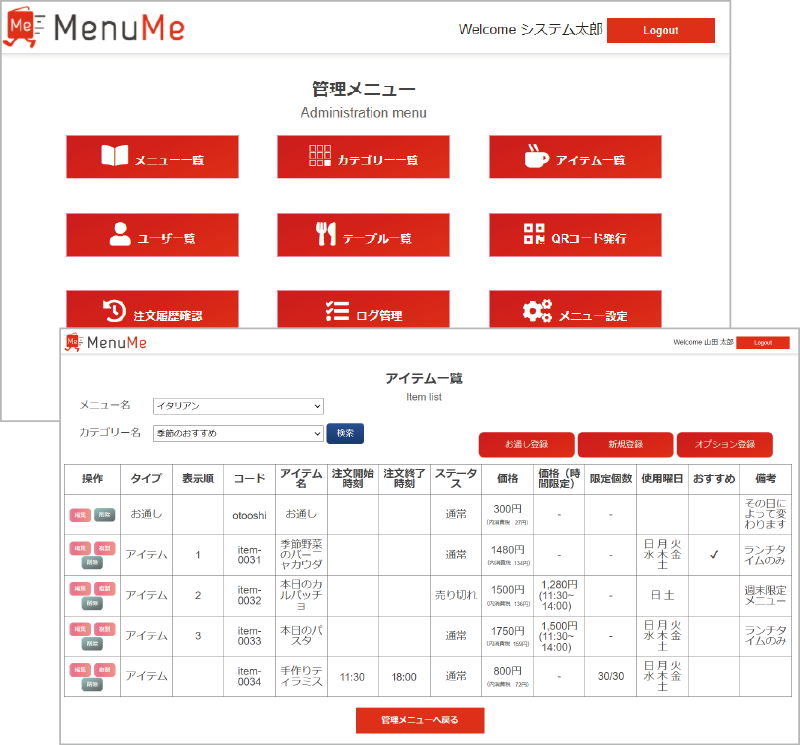Viewport: 800px width, 745px height.
Task: Click the code cell 'item-0031'
Action: [x=249, y=555]
